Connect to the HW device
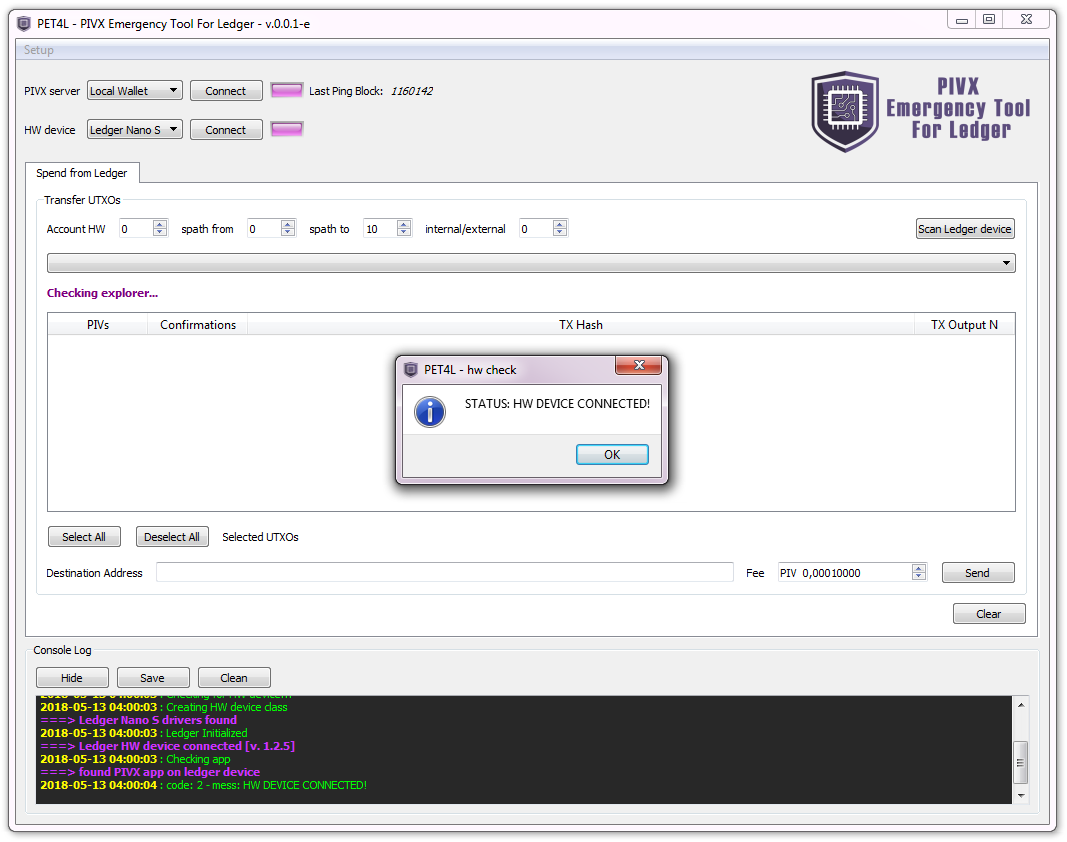This screenshot has height=842, width=1067. pos(226,129)
